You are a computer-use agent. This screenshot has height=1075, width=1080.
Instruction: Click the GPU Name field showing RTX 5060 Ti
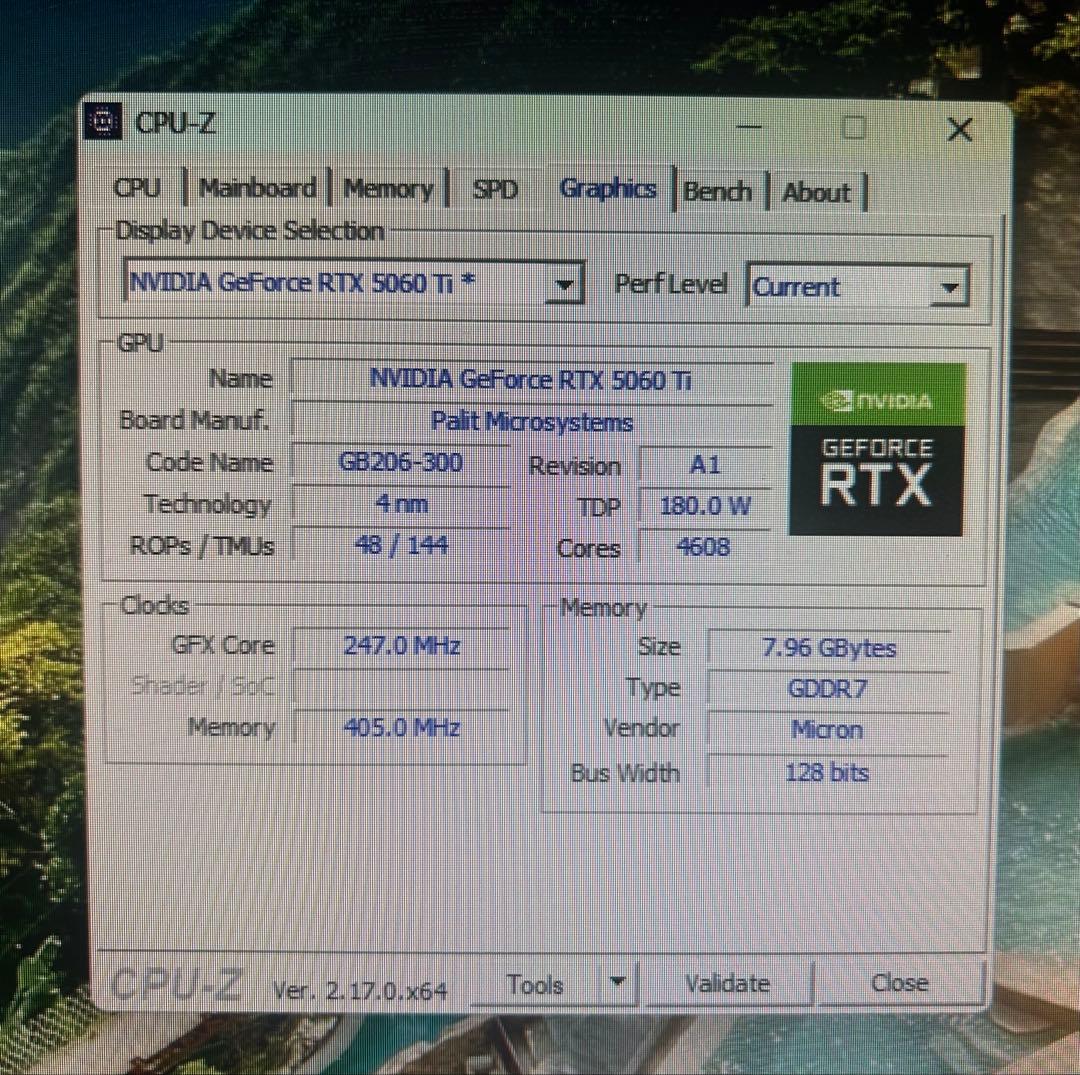click(531, 379)
